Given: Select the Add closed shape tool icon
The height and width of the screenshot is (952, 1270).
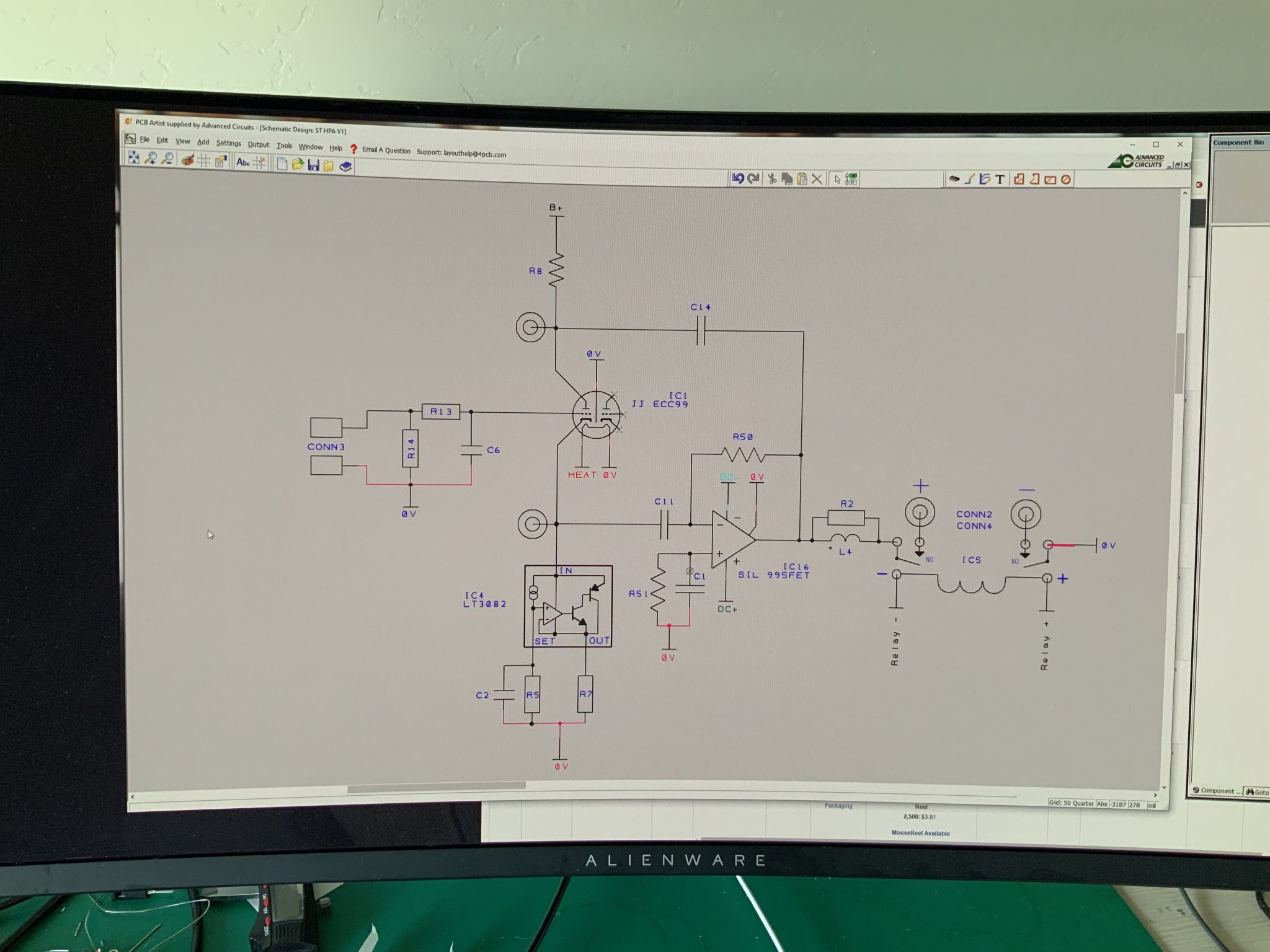Looking at the screenshot, I should click(x=1019, y=179).
